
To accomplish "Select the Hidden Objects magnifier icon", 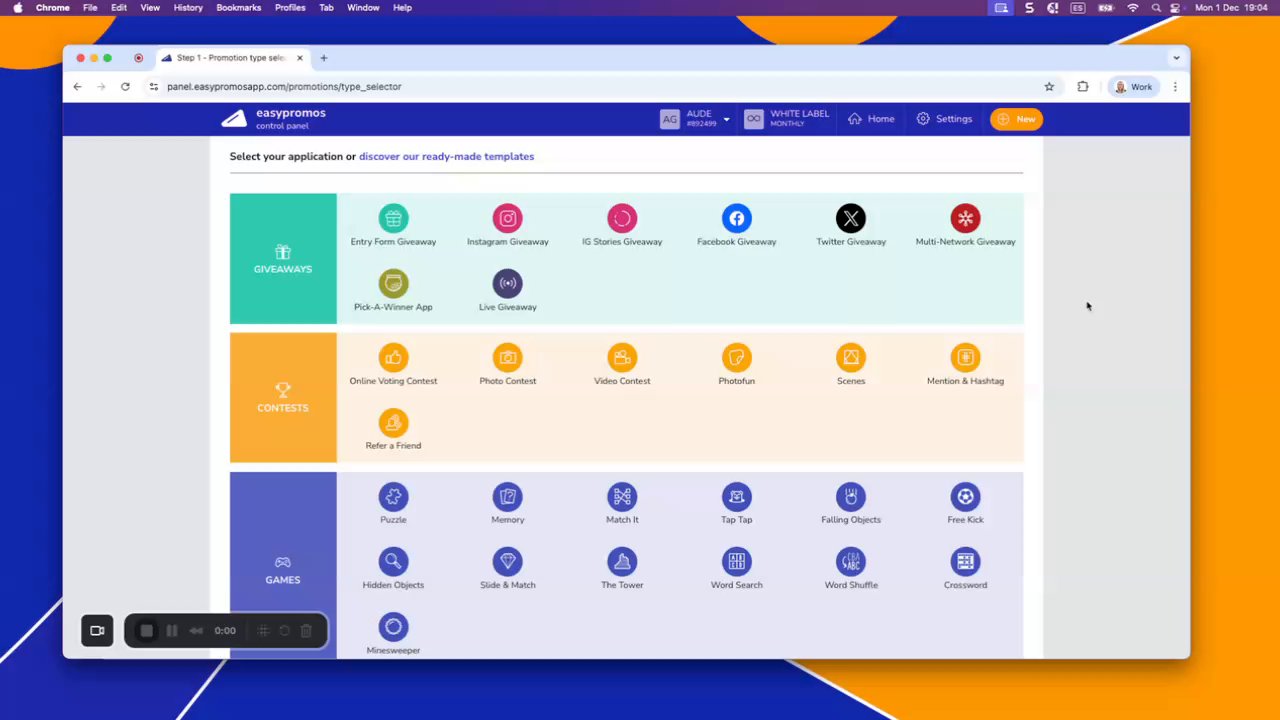I will pos(393,561).
